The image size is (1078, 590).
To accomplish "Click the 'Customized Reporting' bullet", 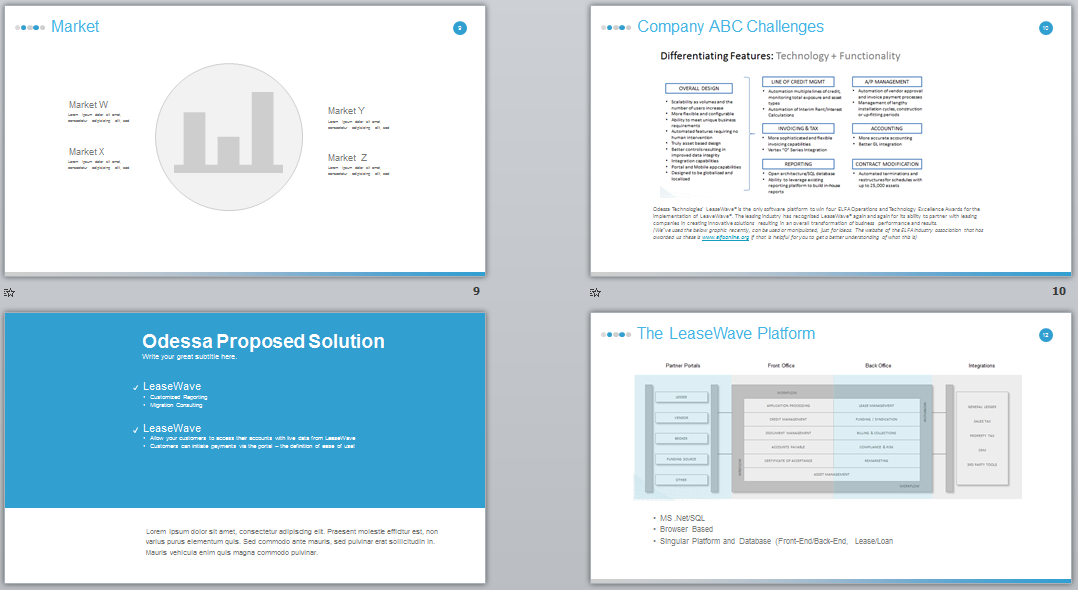I will pyautogui.click(x=179, y=397).
